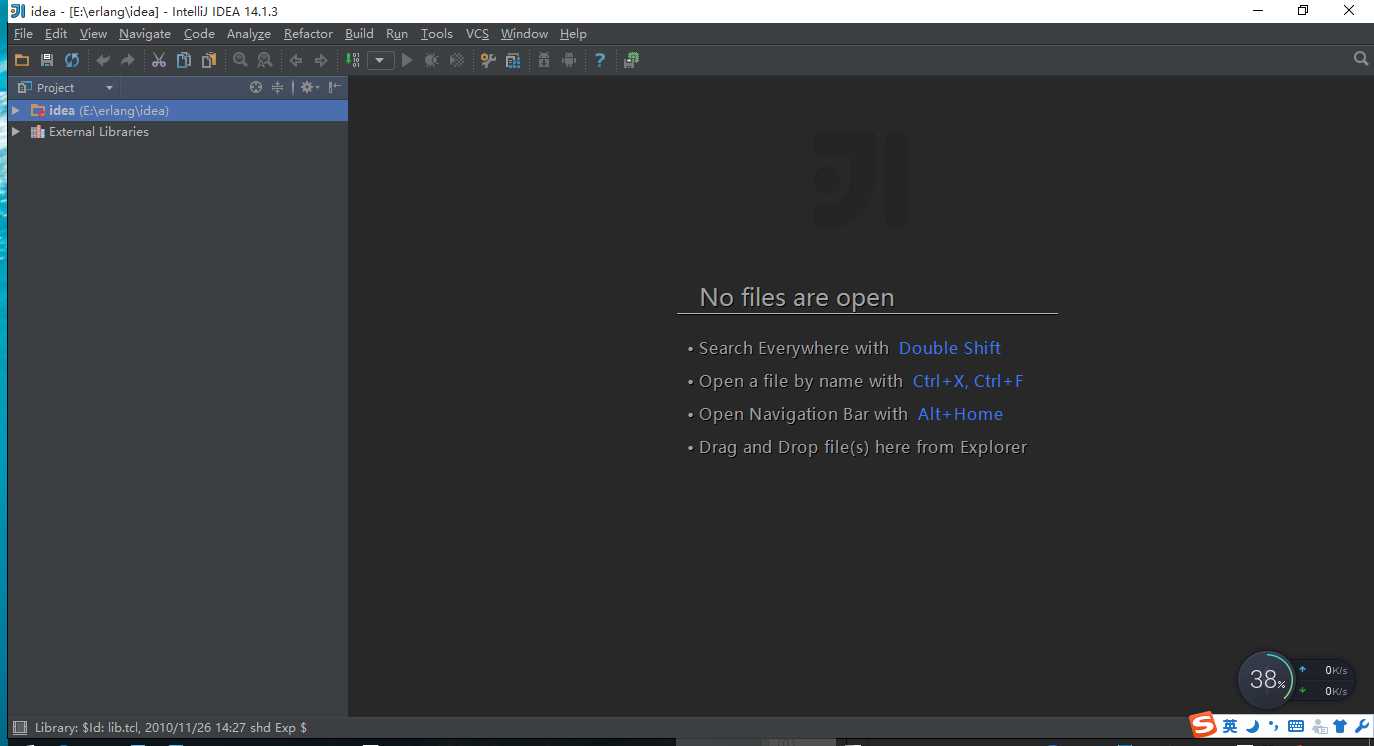Click the Undo arrow icon

pyautogui.click(x=103, y=60)
